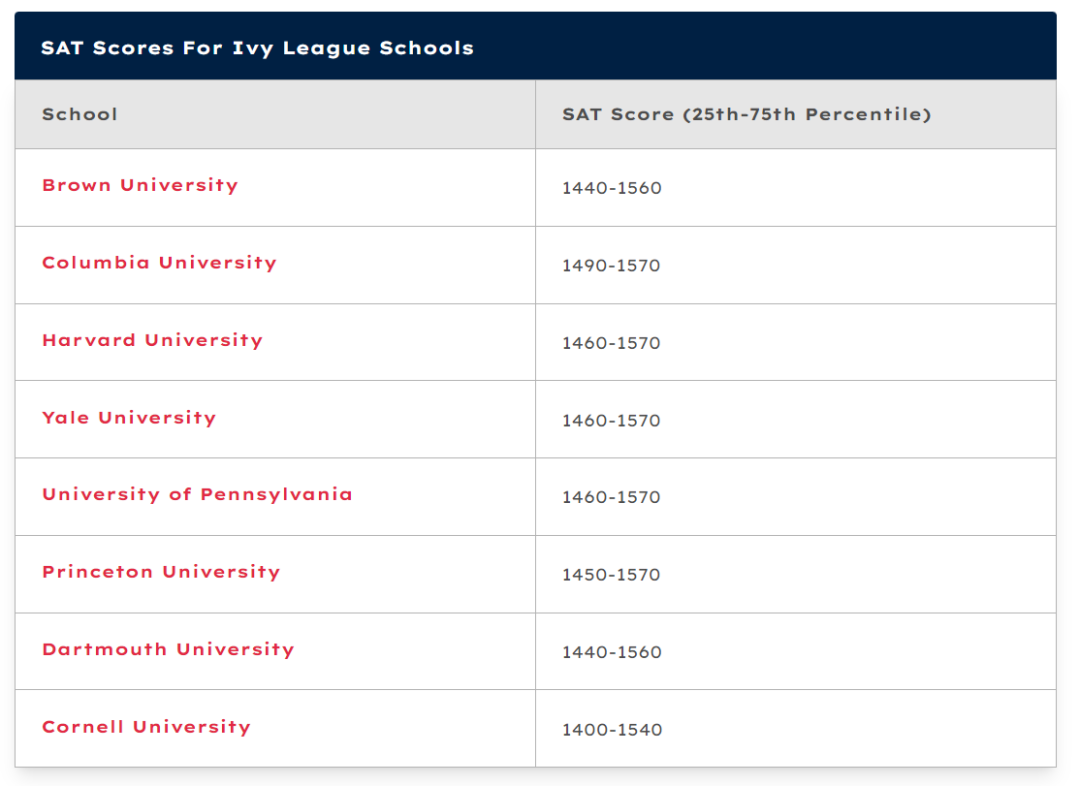The height and width of the screenshot is (786, 1080).
Task: Select the Dartmouth University link
Action: (168, 650)
